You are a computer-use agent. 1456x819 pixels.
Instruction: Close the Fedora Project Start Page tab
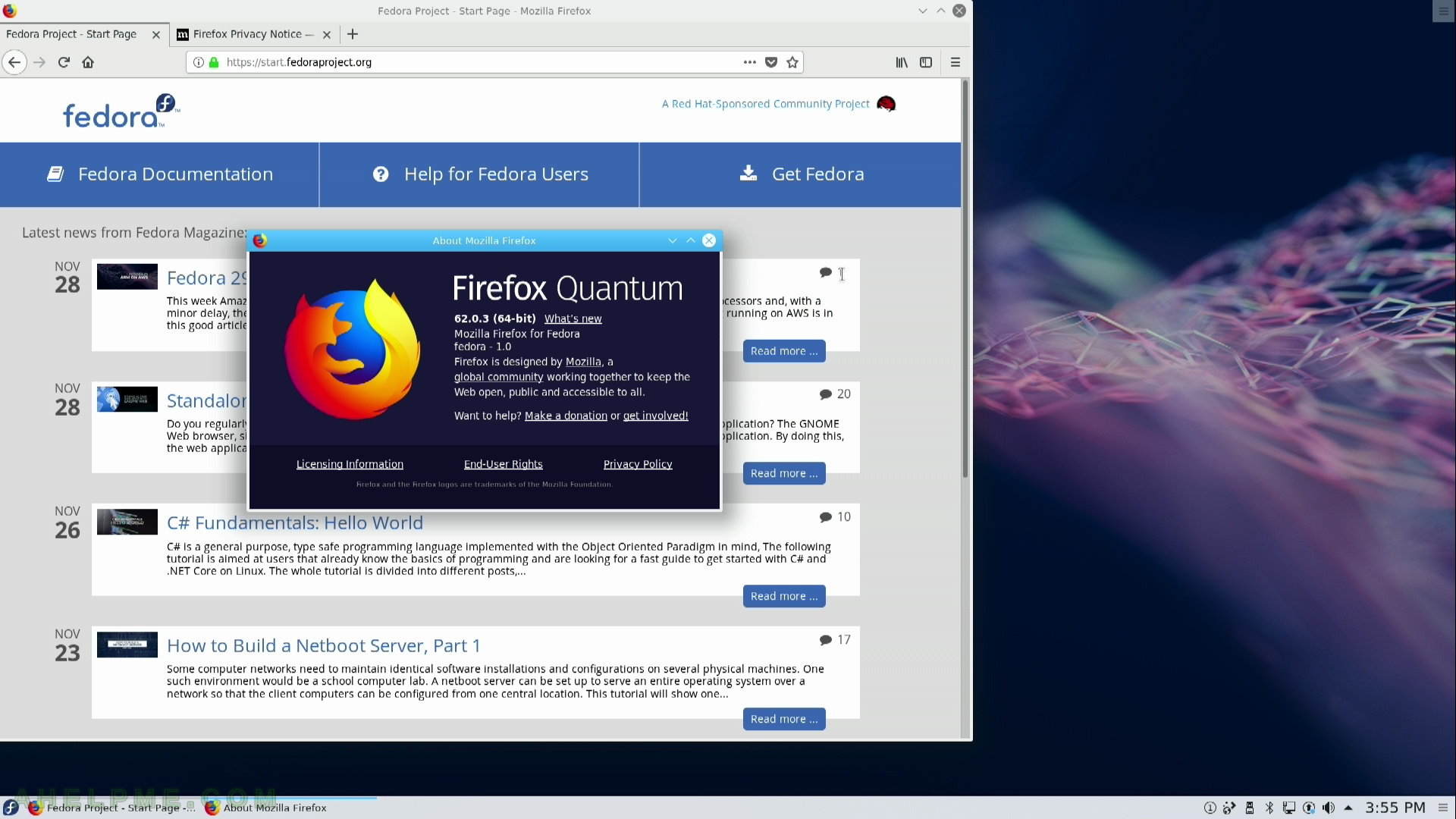156,34
